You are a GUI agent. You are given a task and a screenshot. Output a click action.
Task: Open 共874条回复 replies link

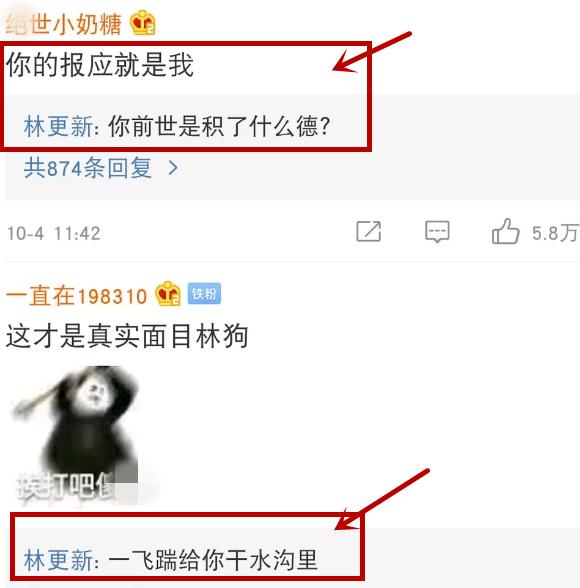coord(88,168)
